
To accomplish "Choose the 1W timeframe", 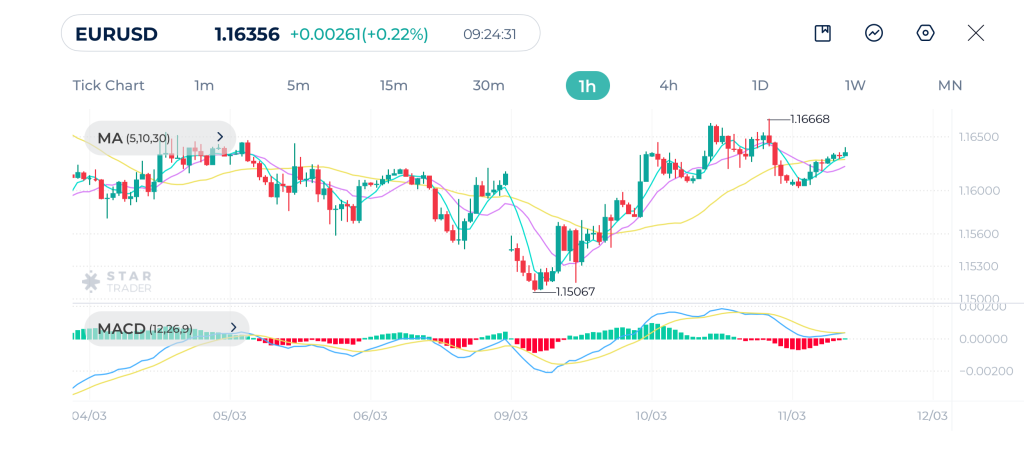I will 855,86.
